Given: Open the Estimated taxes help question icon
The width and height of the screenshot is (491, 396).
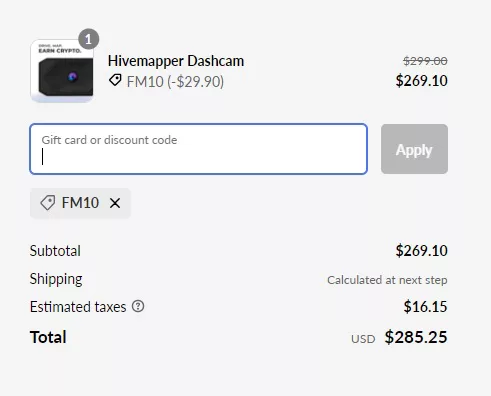Looking at the screenshot, I should pyautogui.click(x=138, y=306).
